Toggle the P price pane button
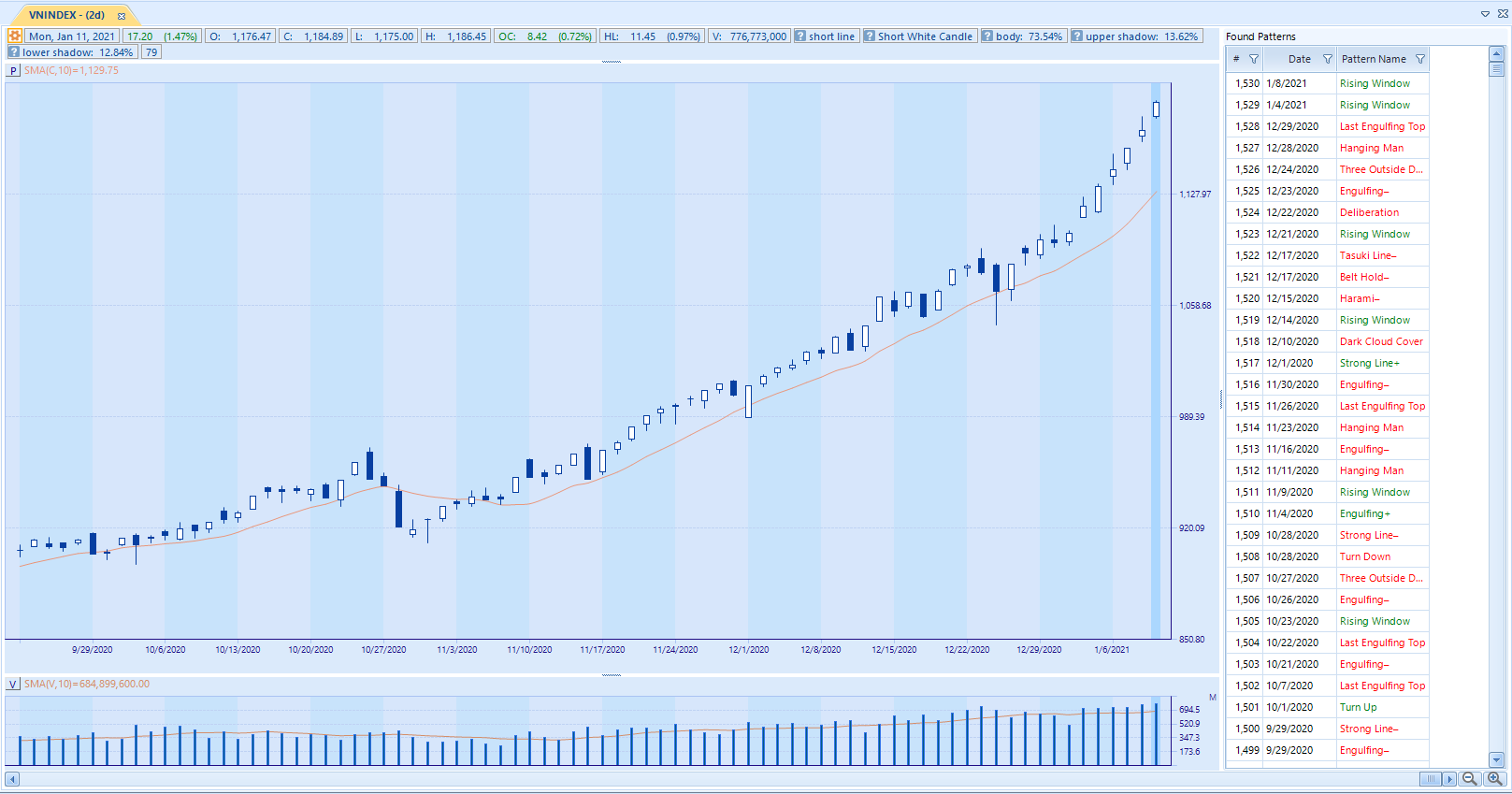 click(x=14, y=70)
